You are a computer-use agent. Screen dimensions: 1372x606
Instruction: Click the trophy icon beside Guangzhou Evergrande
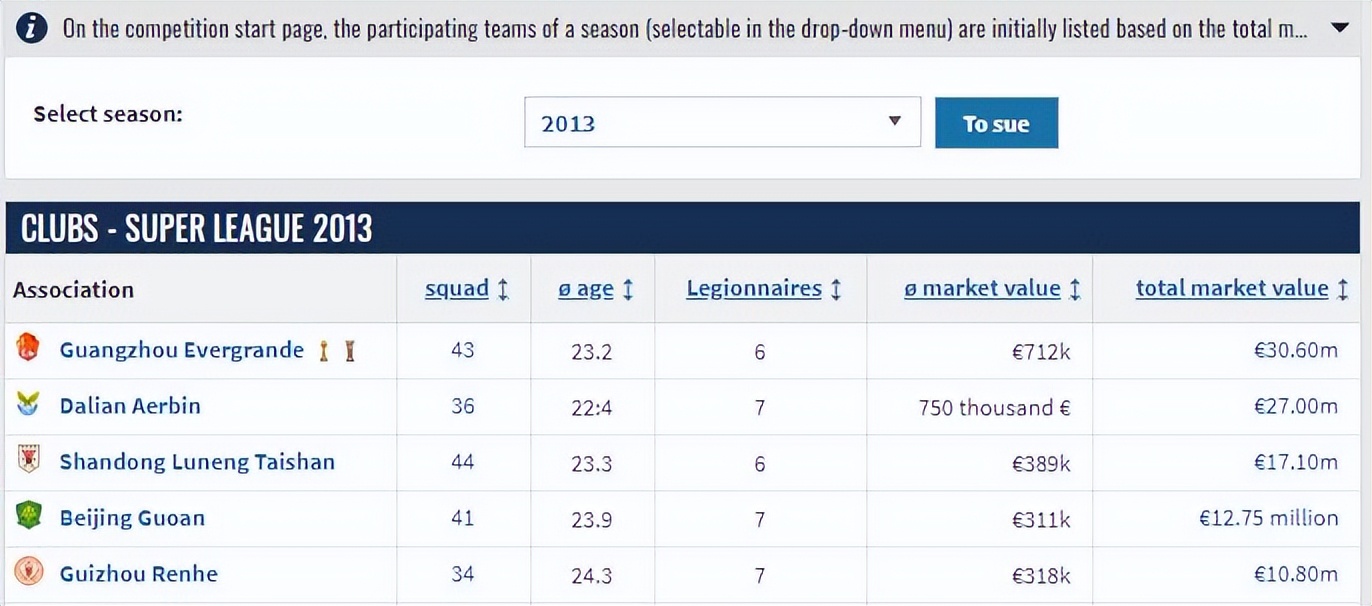coord(323,351)
